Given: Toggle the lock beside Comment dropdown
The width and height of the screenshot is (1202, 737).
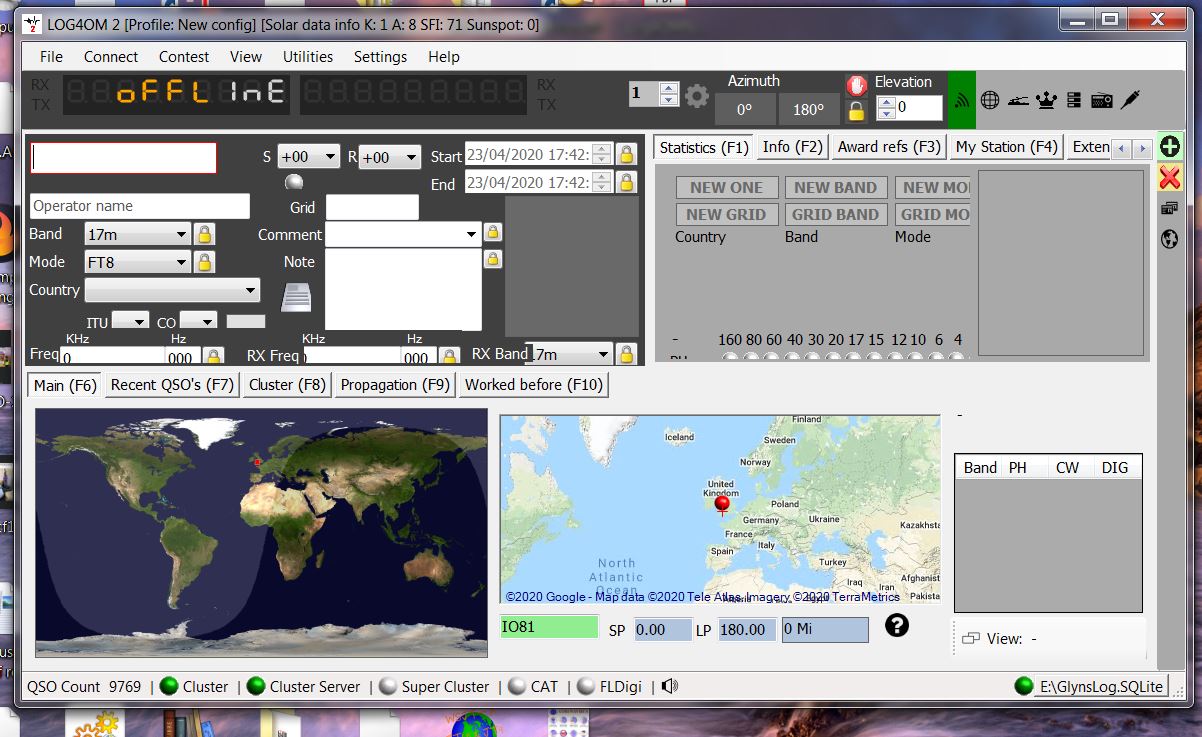Looking at the screenshot, I should tap(492, 233).
